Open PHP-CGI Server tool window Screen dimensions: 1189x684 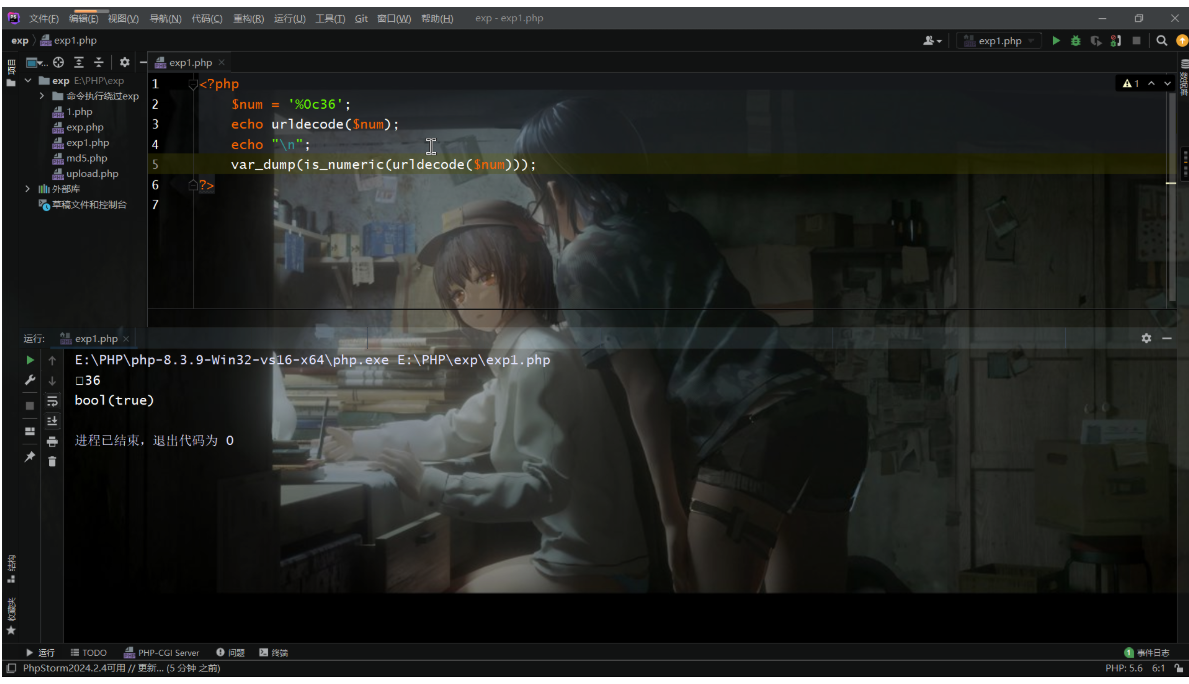[162, 653]
